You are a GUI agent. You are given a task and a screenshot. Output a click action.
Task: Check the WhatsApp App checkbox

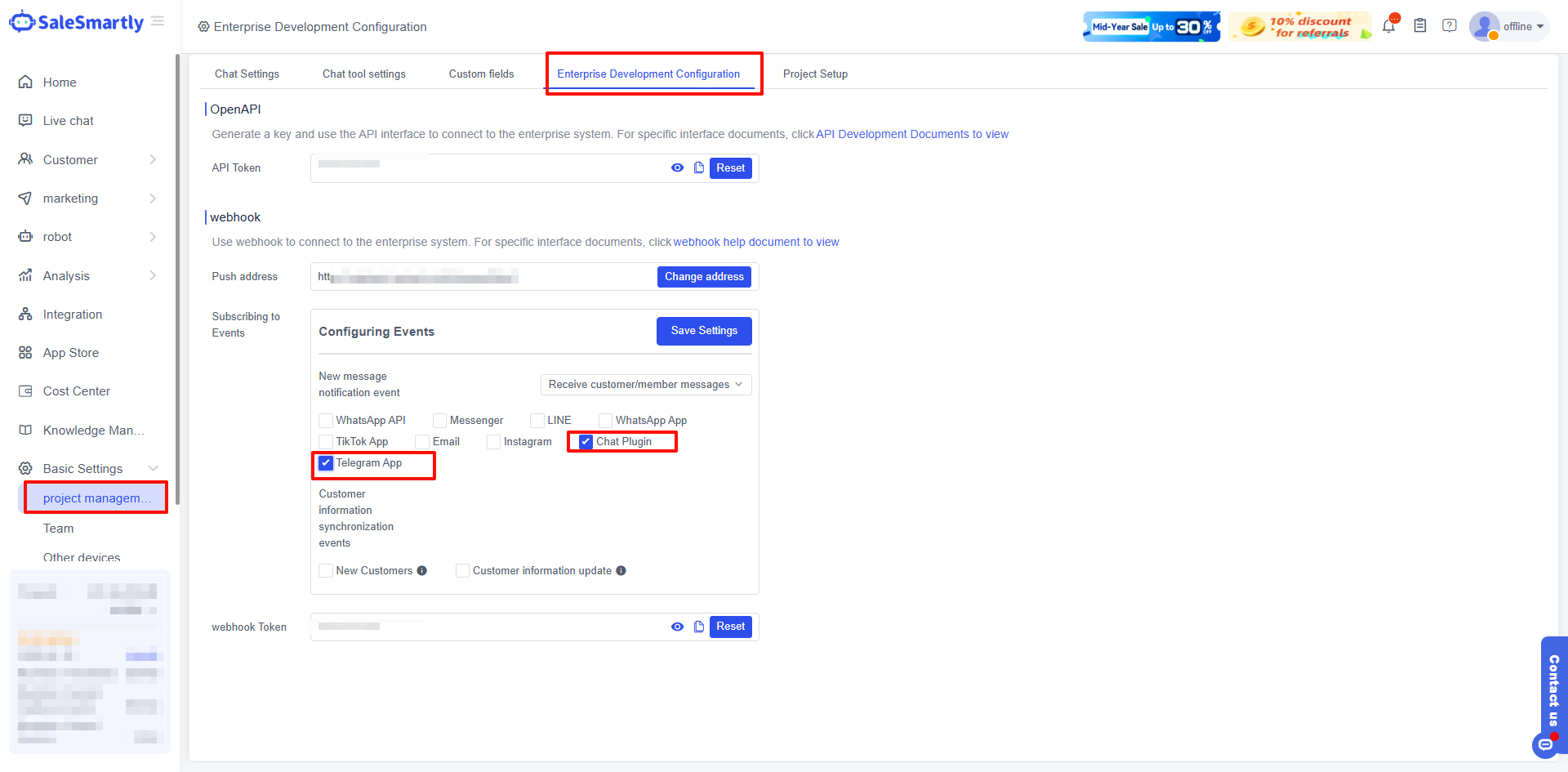606,421
